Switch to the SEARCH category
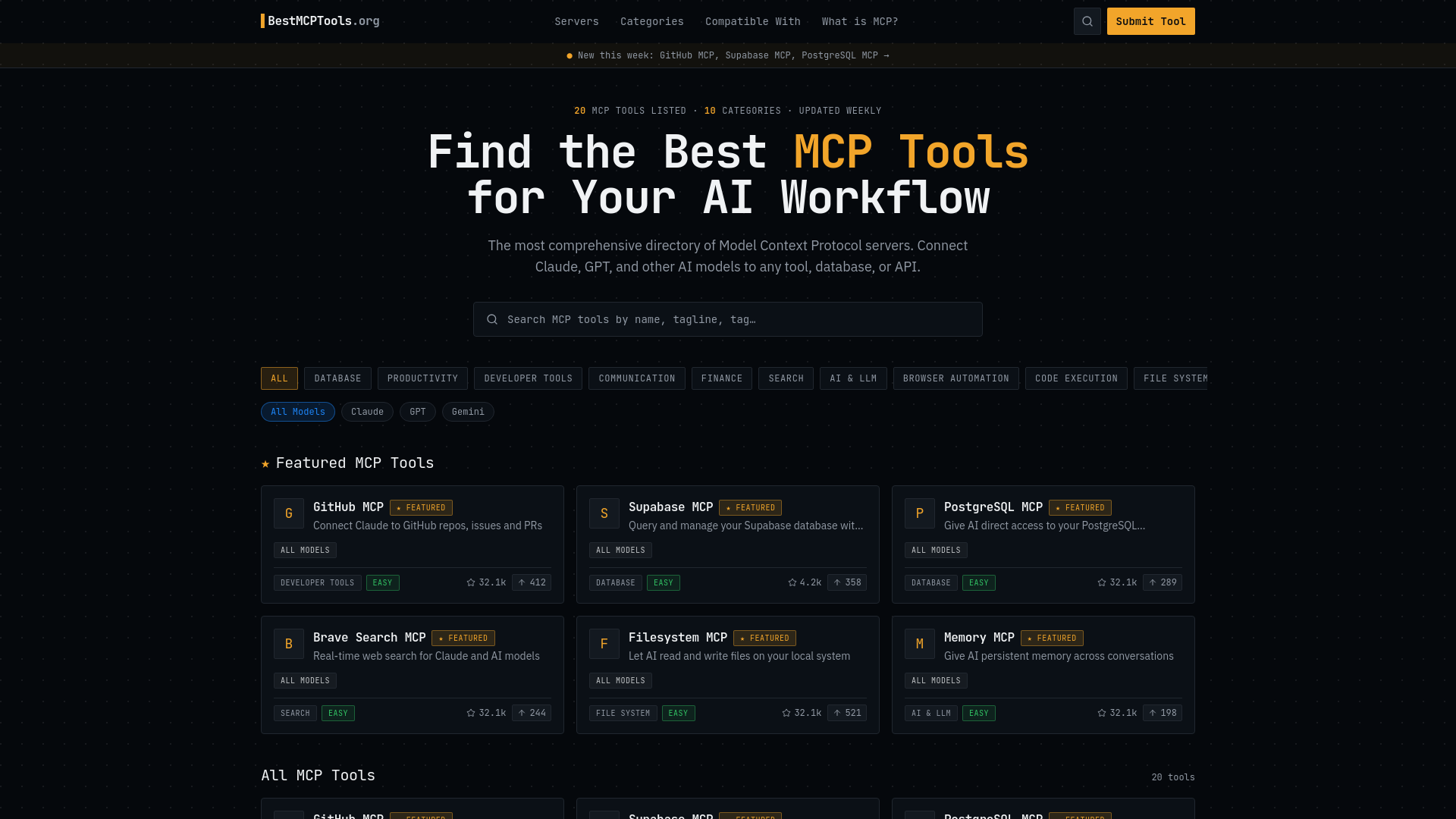The width and height of the screenshot is (1456, 819). pyautogui.click(x=786, y=378)
